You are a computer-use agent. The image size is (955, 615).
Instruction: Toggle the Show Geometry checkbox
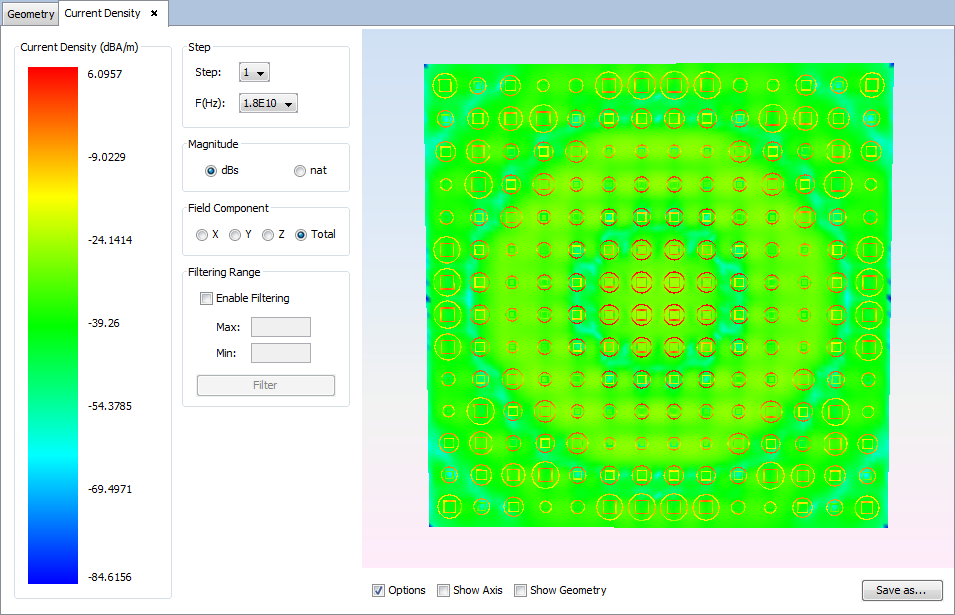pos(520,590)
